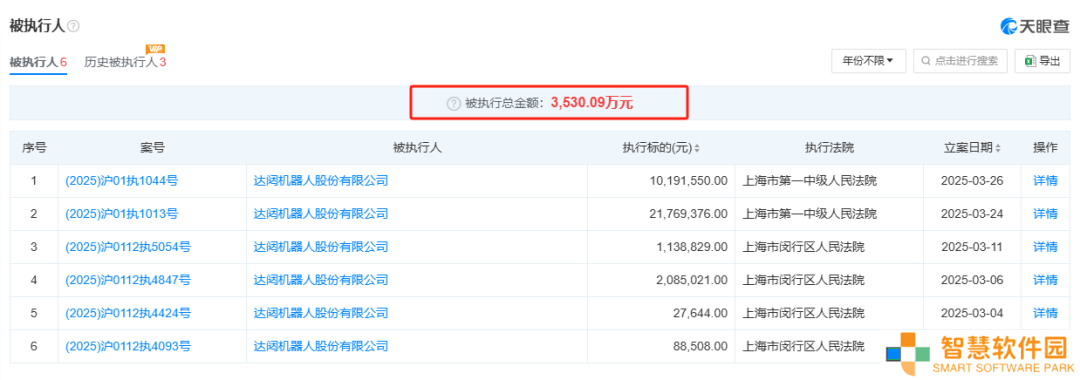This screenshot has height=380, width=1080.
Task: Click the date 2025-03-06
Action: click(972, 280)
